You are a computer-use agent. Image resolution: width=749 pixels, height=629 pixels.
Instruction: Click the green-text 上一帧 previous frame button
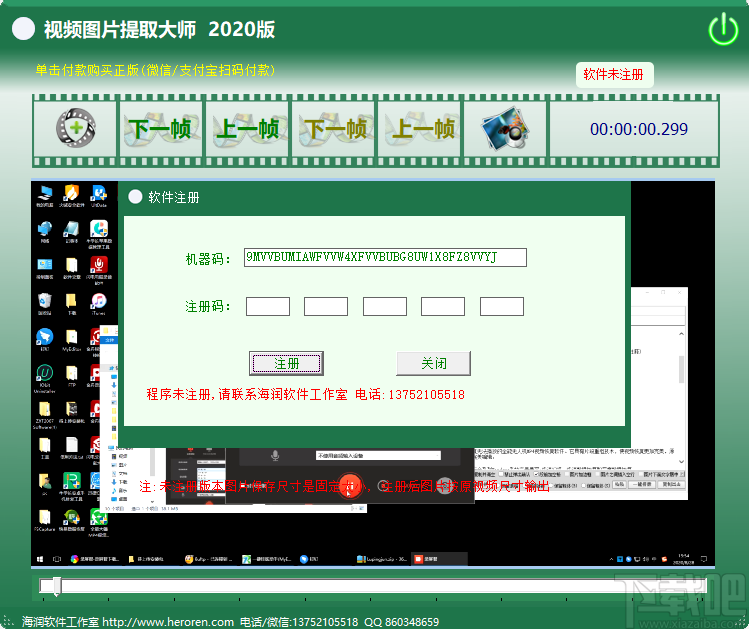(247, 128)
